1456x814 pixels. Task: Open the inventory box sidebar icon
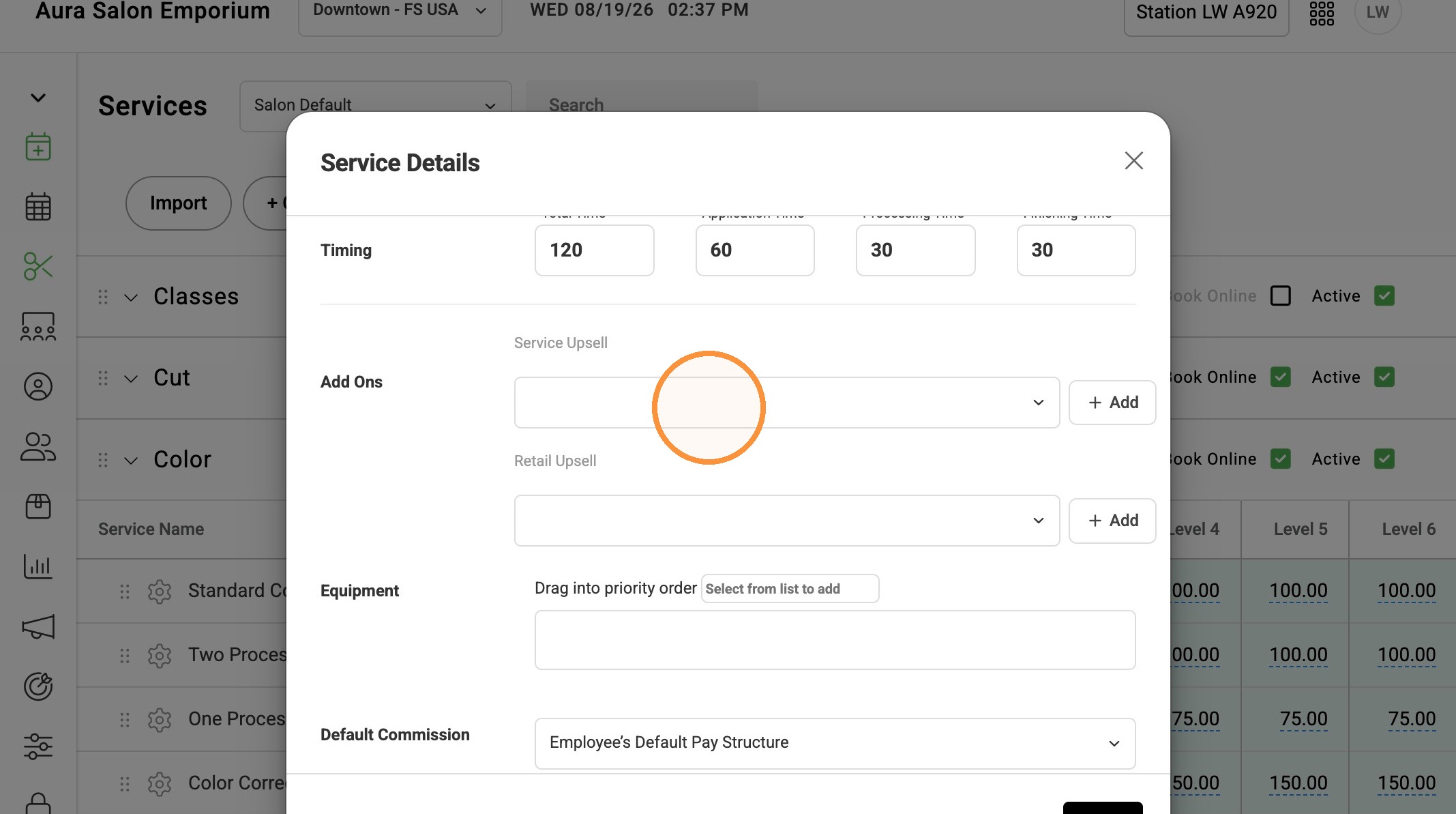pyautogui.click(x=38, y=506)
